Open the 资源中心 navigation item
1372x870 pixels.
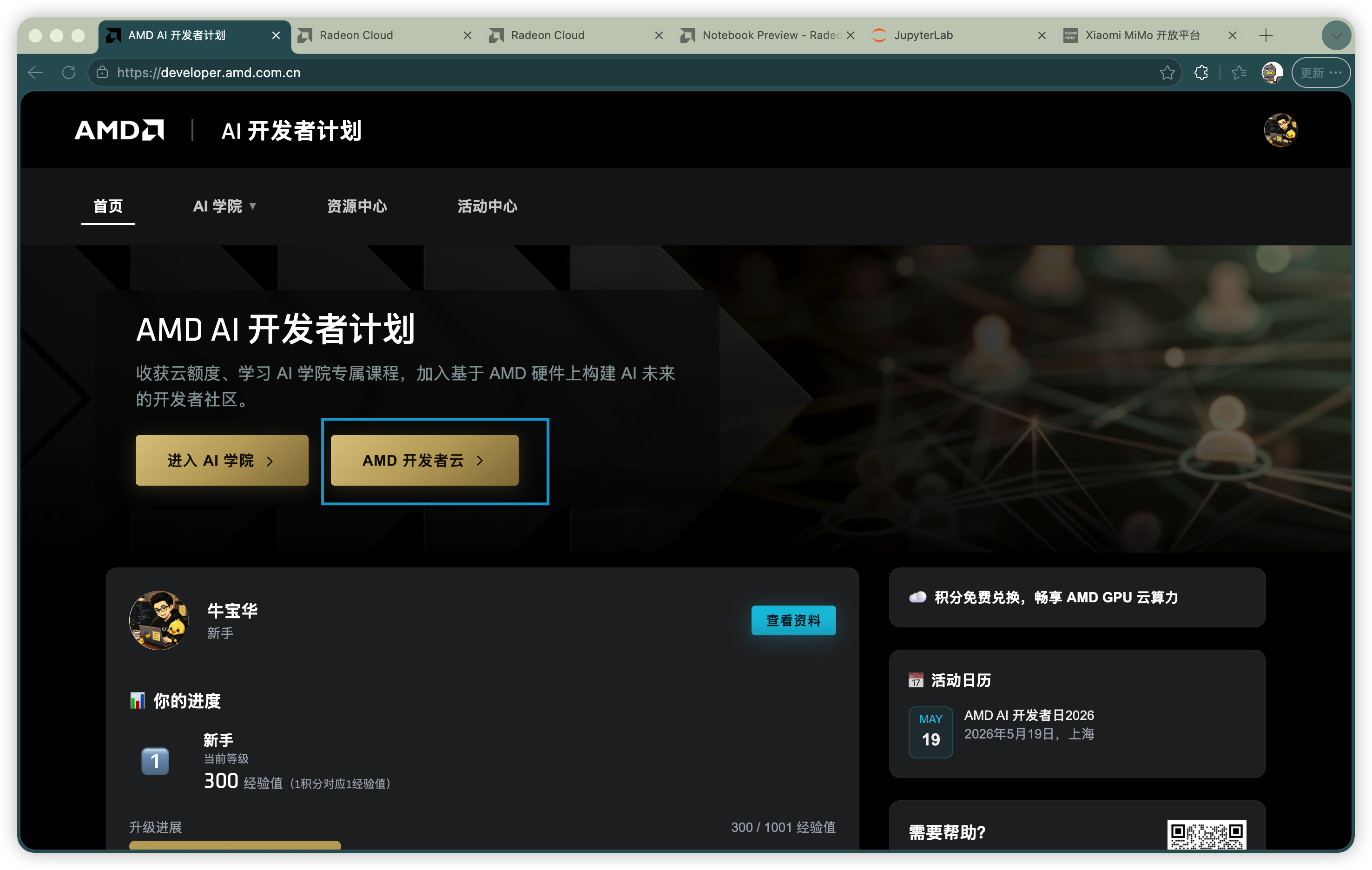click(356, 206)
